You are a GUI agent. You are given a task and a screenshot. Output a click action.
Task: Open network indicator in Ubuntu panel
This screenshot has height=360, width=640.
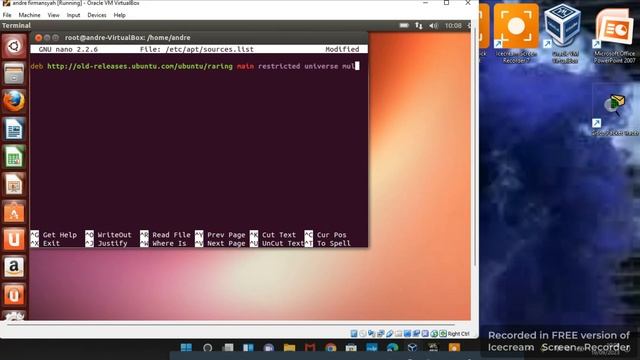pos(418,25)
